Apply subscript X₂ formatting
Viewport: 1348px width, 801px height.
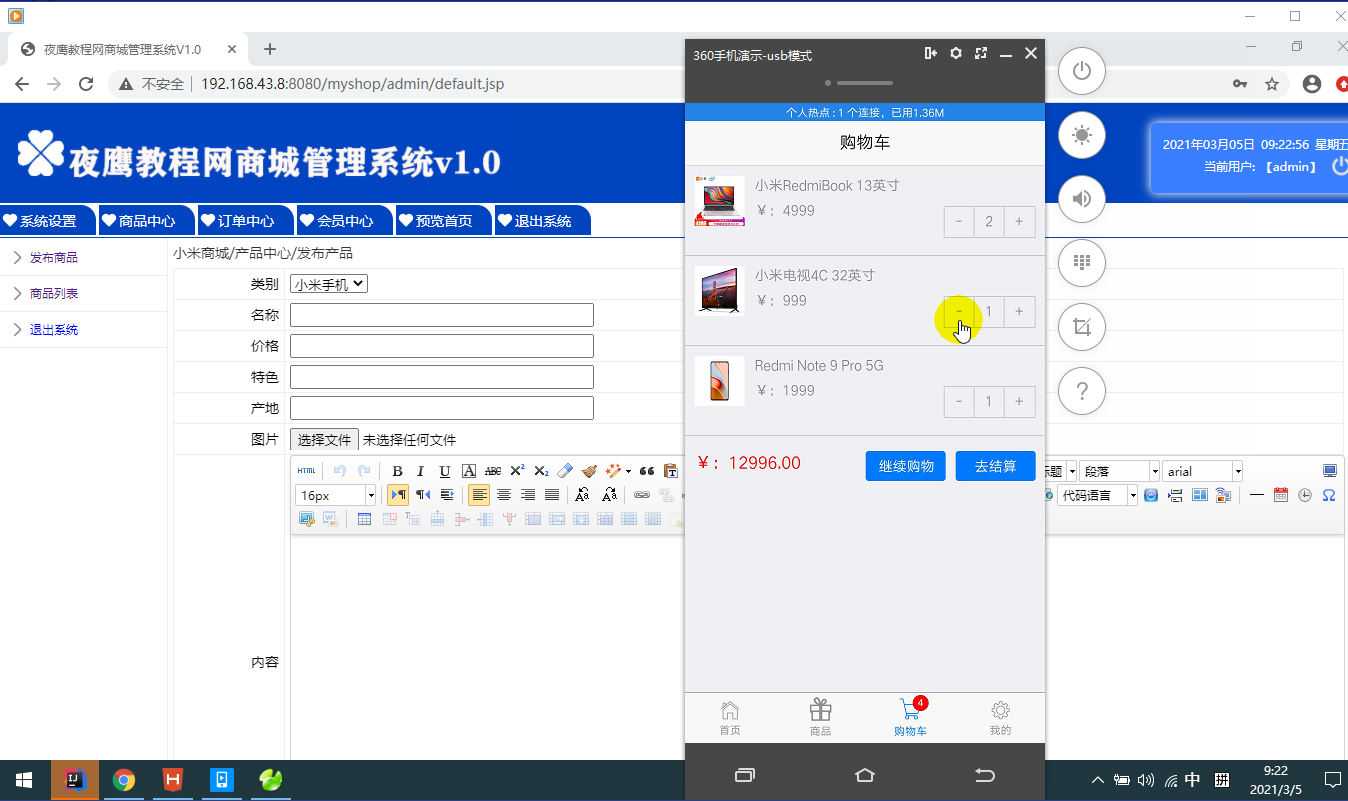[x=541, y=471]
